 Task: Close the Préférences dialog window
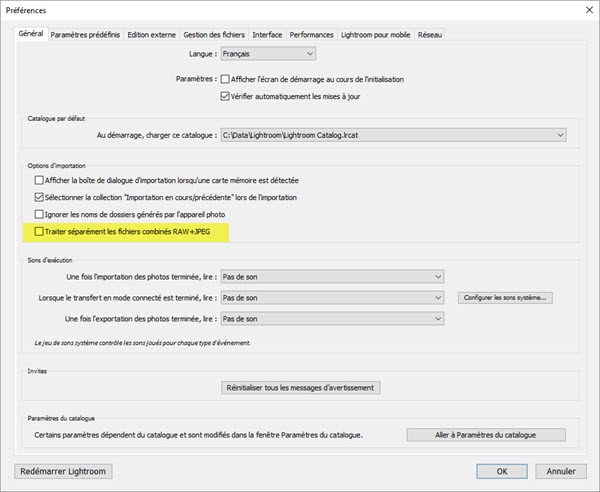coord(589,10)
